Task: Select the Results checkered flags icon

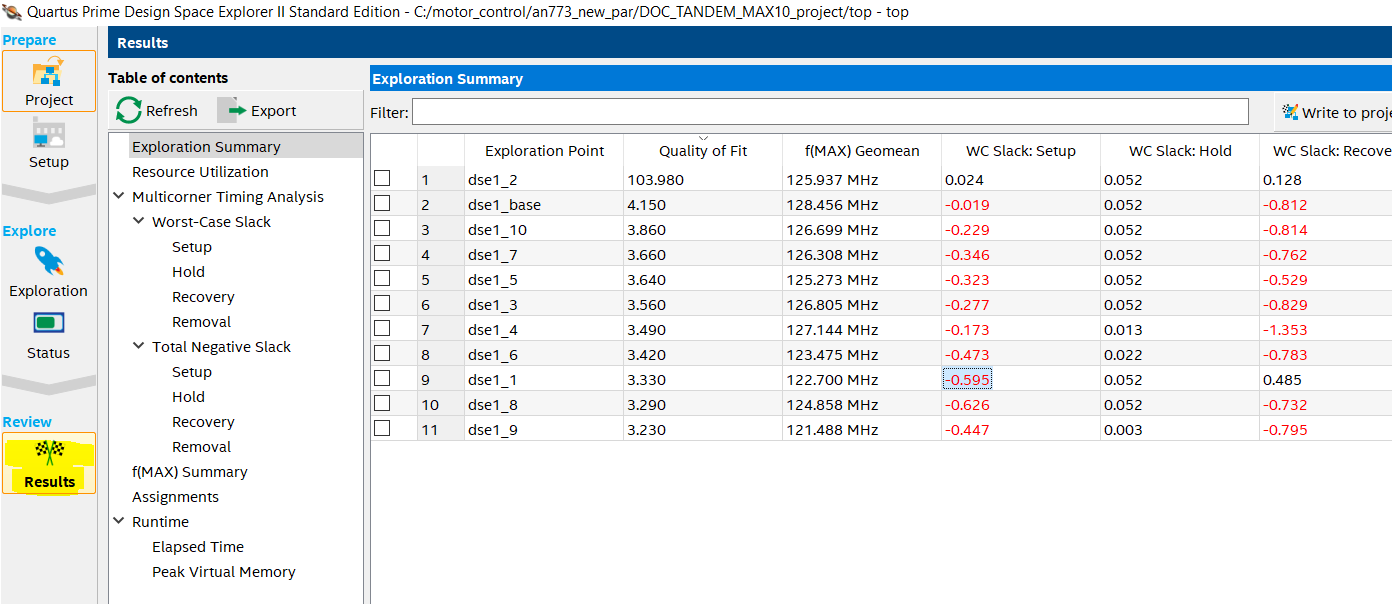Action: point(49,454)
